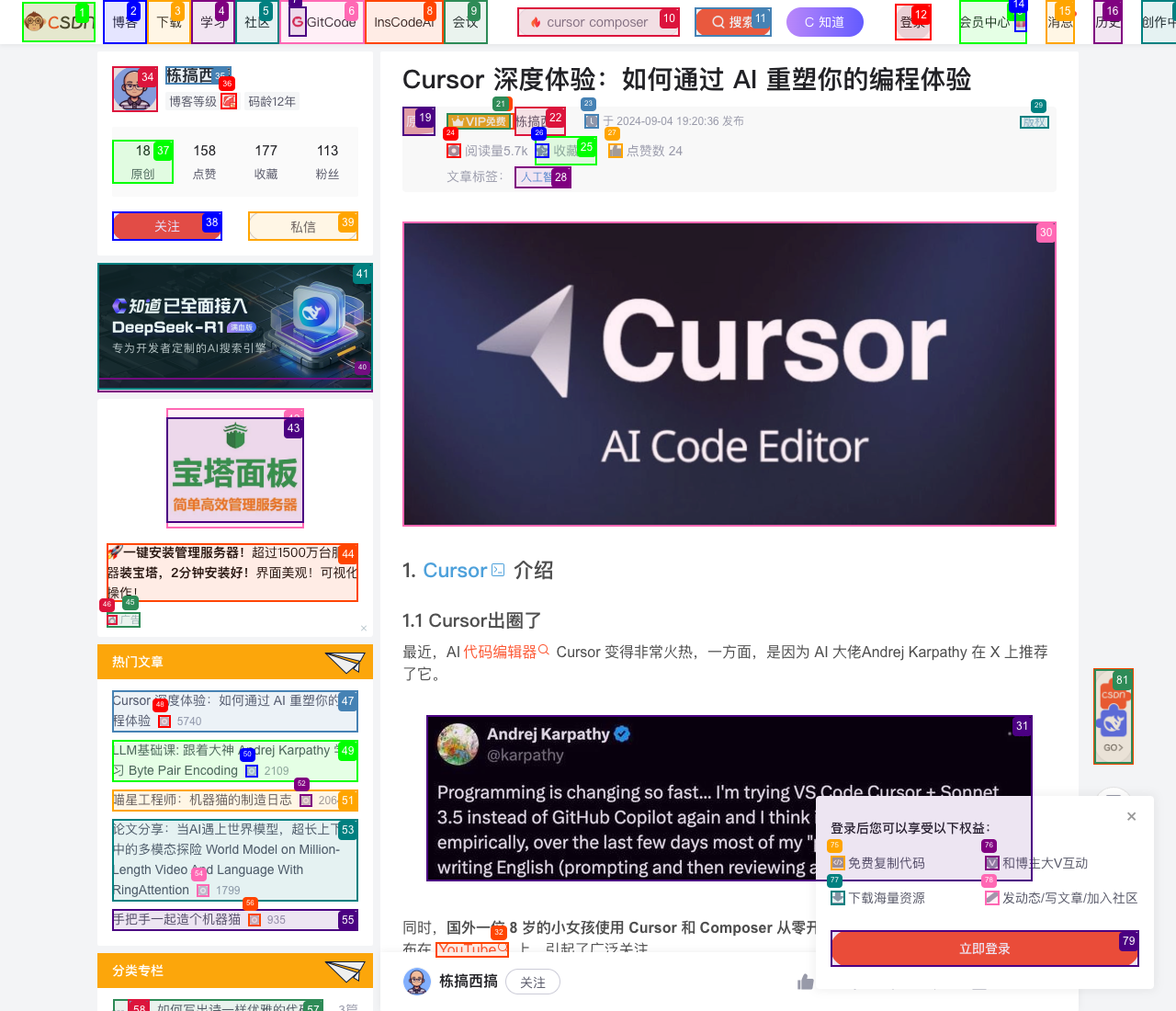
Task: Go to the 社区 nav item
Action: click(x=257, y=22)
